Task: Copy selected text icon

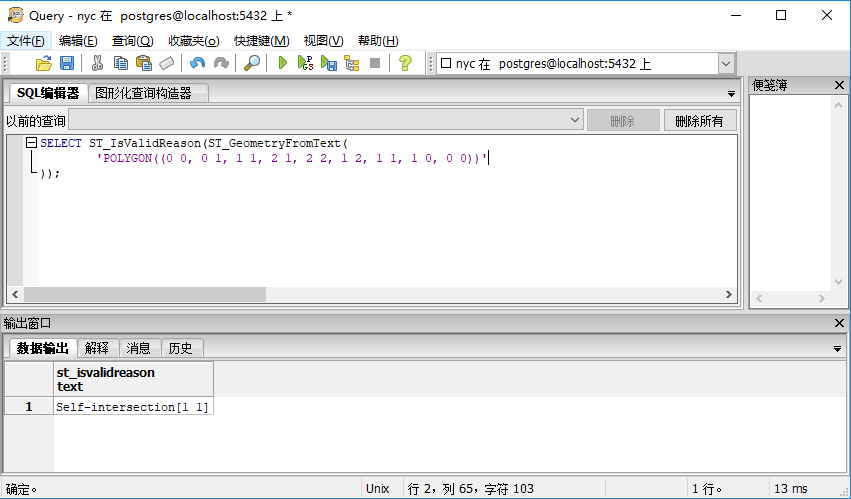Action: (120, 64)
